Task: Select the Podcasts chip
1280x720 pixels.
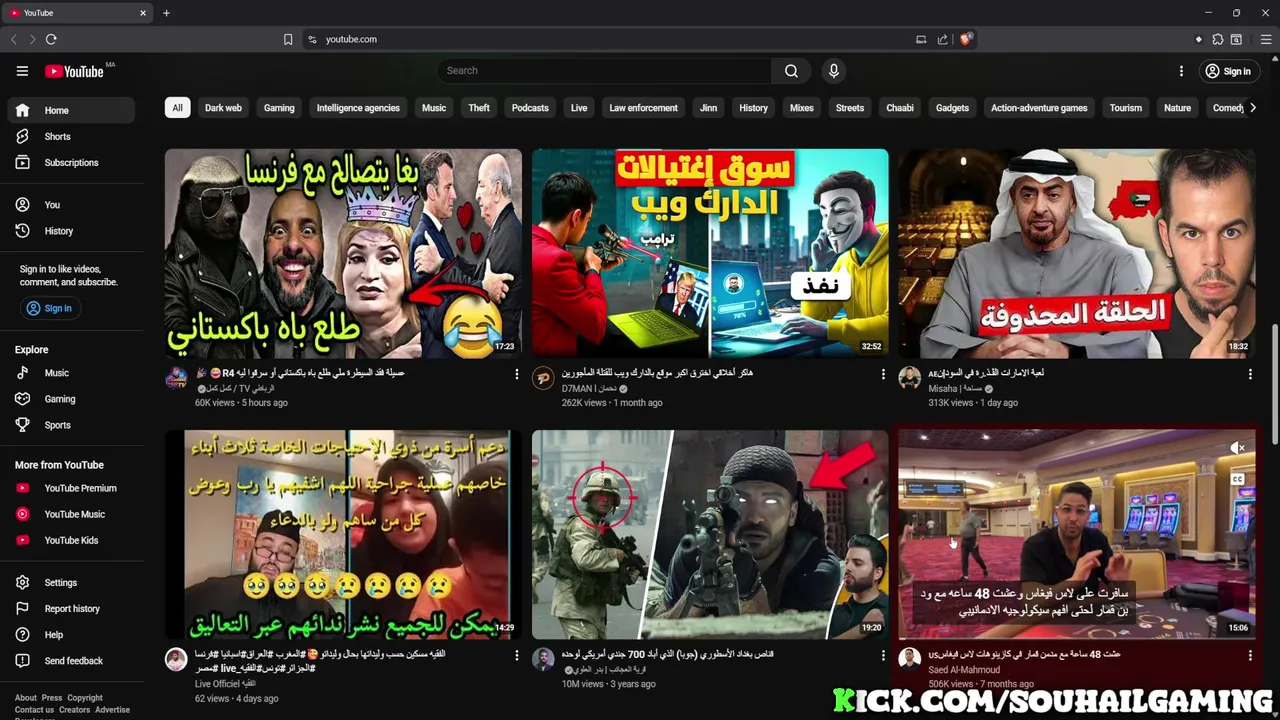Action: pyautogui.click(x=530, y=108)
